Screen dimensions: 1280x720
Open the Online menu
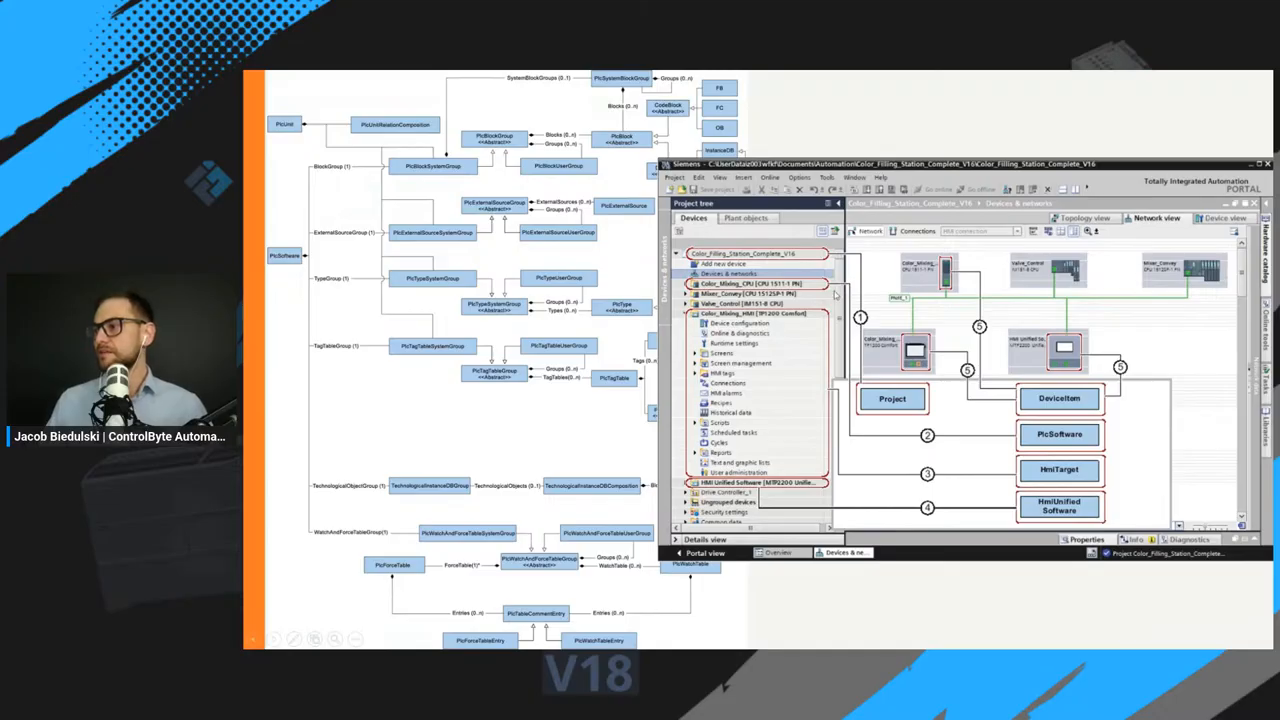click(770, 177)
